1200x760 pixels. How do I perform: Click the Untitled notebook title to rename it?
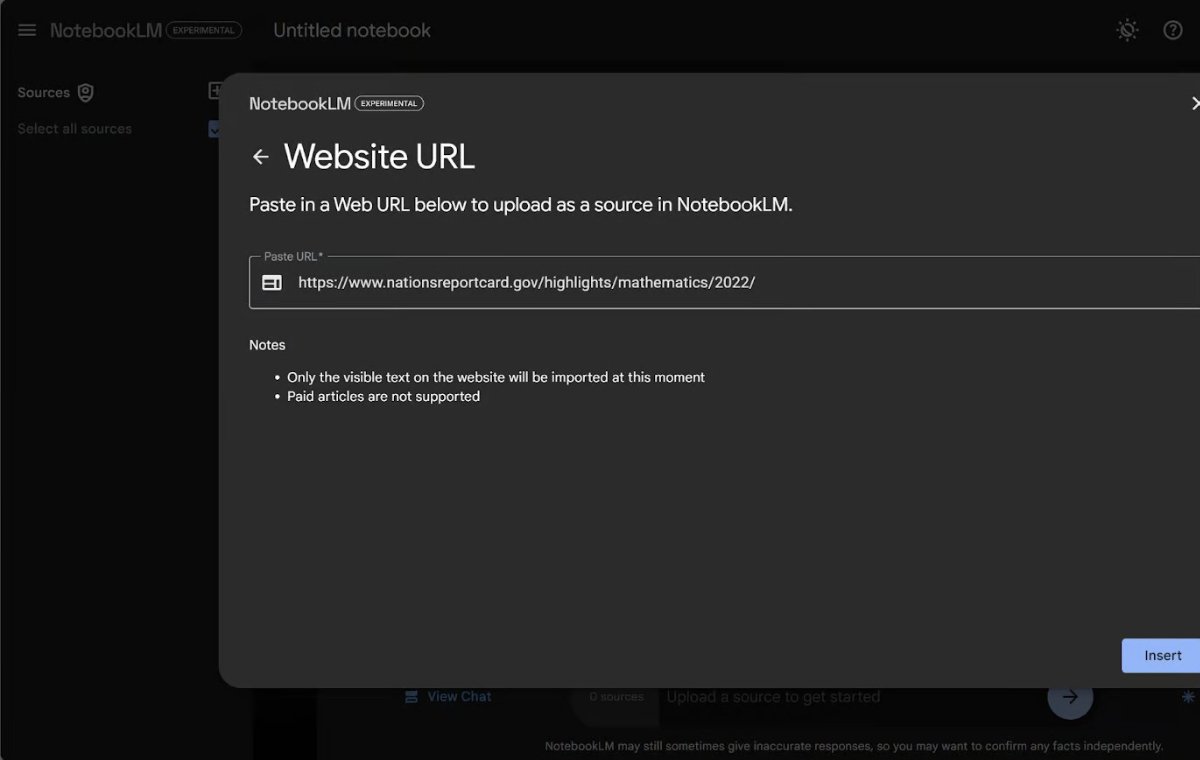click(351, 30)
